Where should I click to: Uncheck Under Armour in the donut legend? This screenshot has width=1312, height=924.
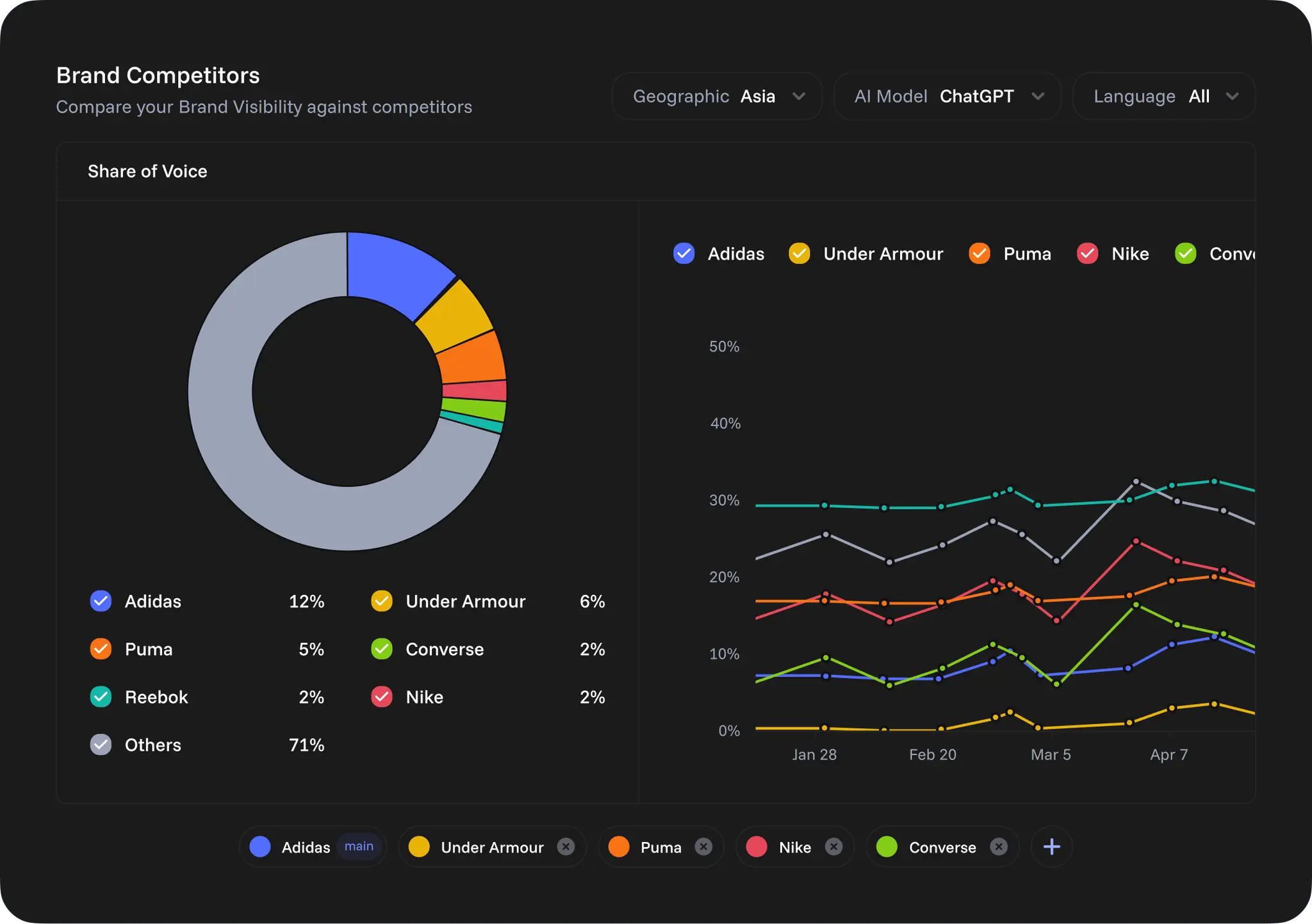pos(382,601)
